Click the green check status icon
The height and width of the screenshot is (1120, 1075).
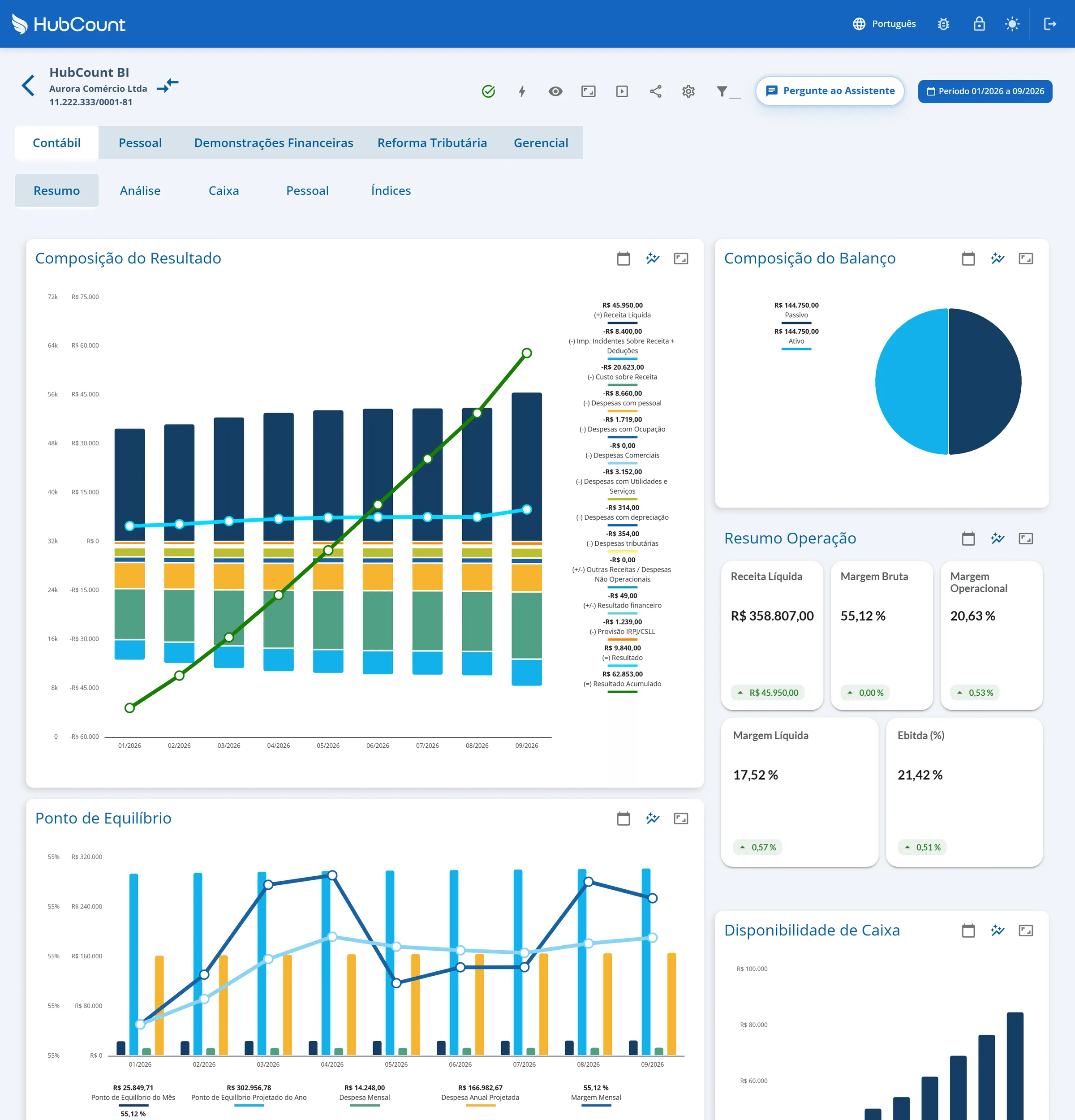click(x=488, y=91)
